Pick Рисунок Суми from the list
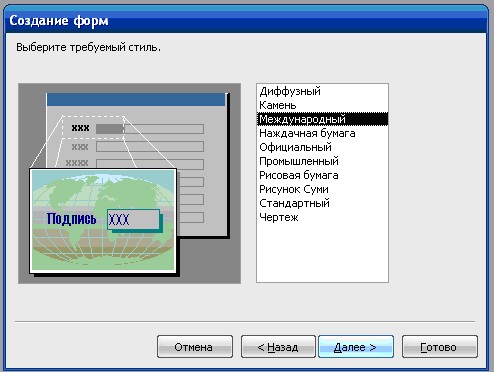 [322, 189]
